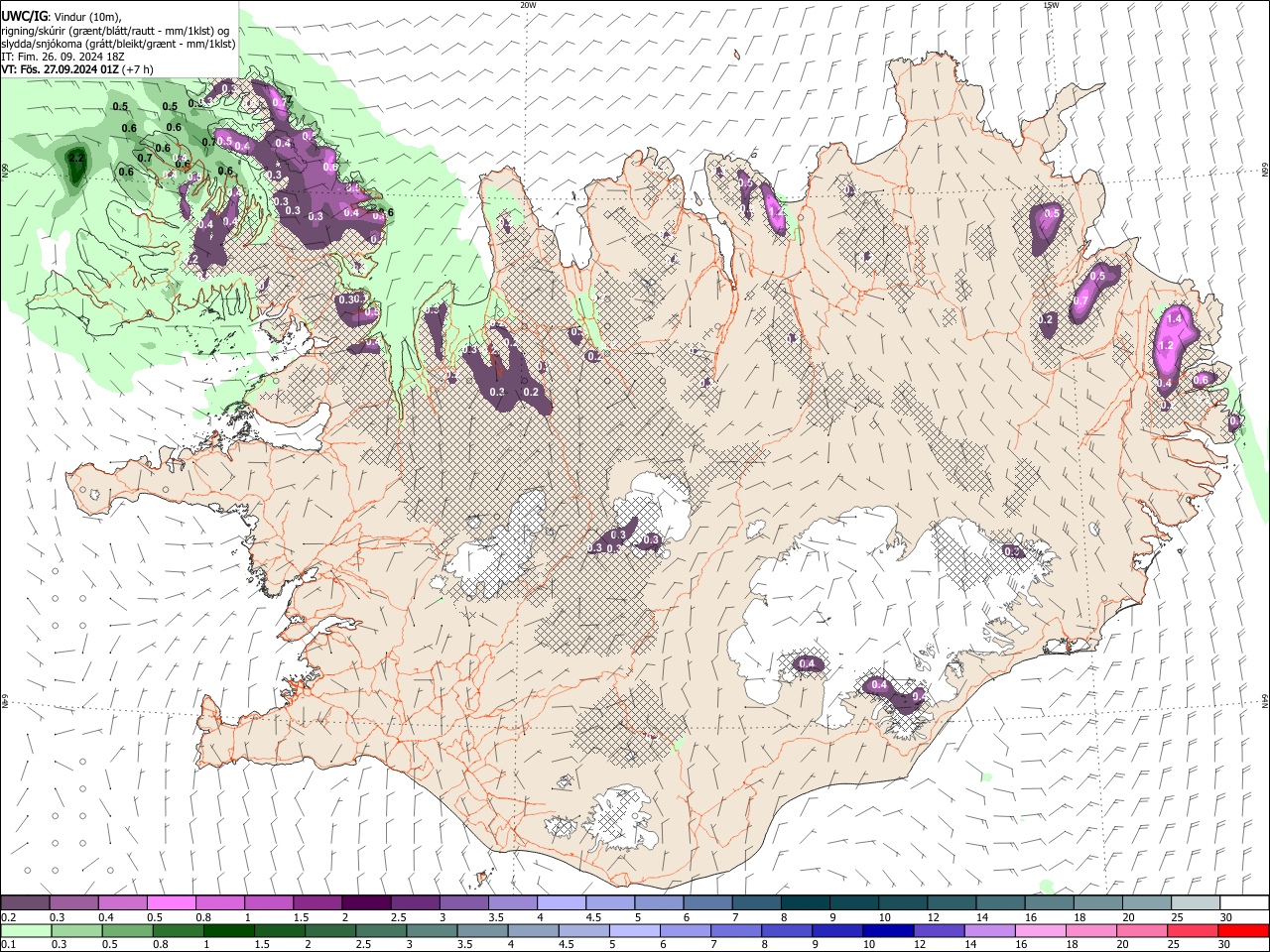Click the '66N' latitude label on the right edge
This screenshot has height=952, width=1270.
click(x=1265, y=171)
